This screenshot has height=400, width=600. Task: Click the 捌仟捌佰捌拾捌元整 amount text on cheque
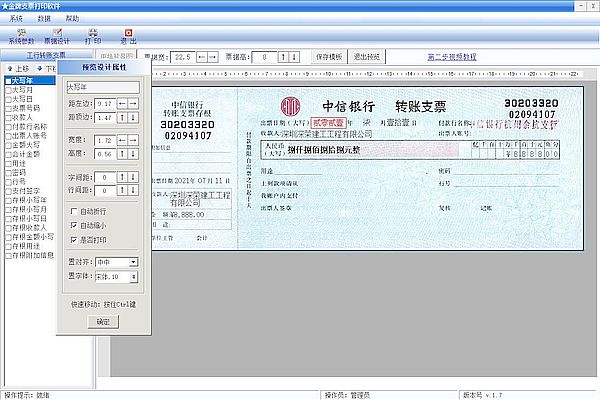tap(324, 150)
